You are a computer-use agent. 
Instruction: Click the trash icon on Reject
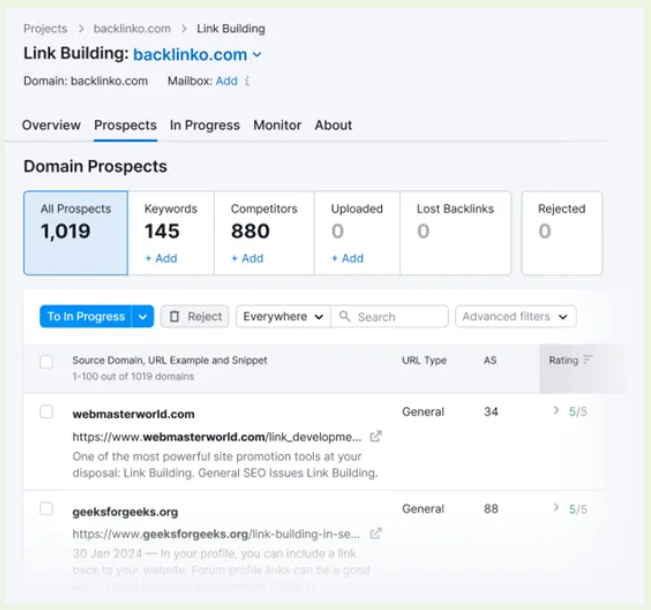click(x=174, y=316)
